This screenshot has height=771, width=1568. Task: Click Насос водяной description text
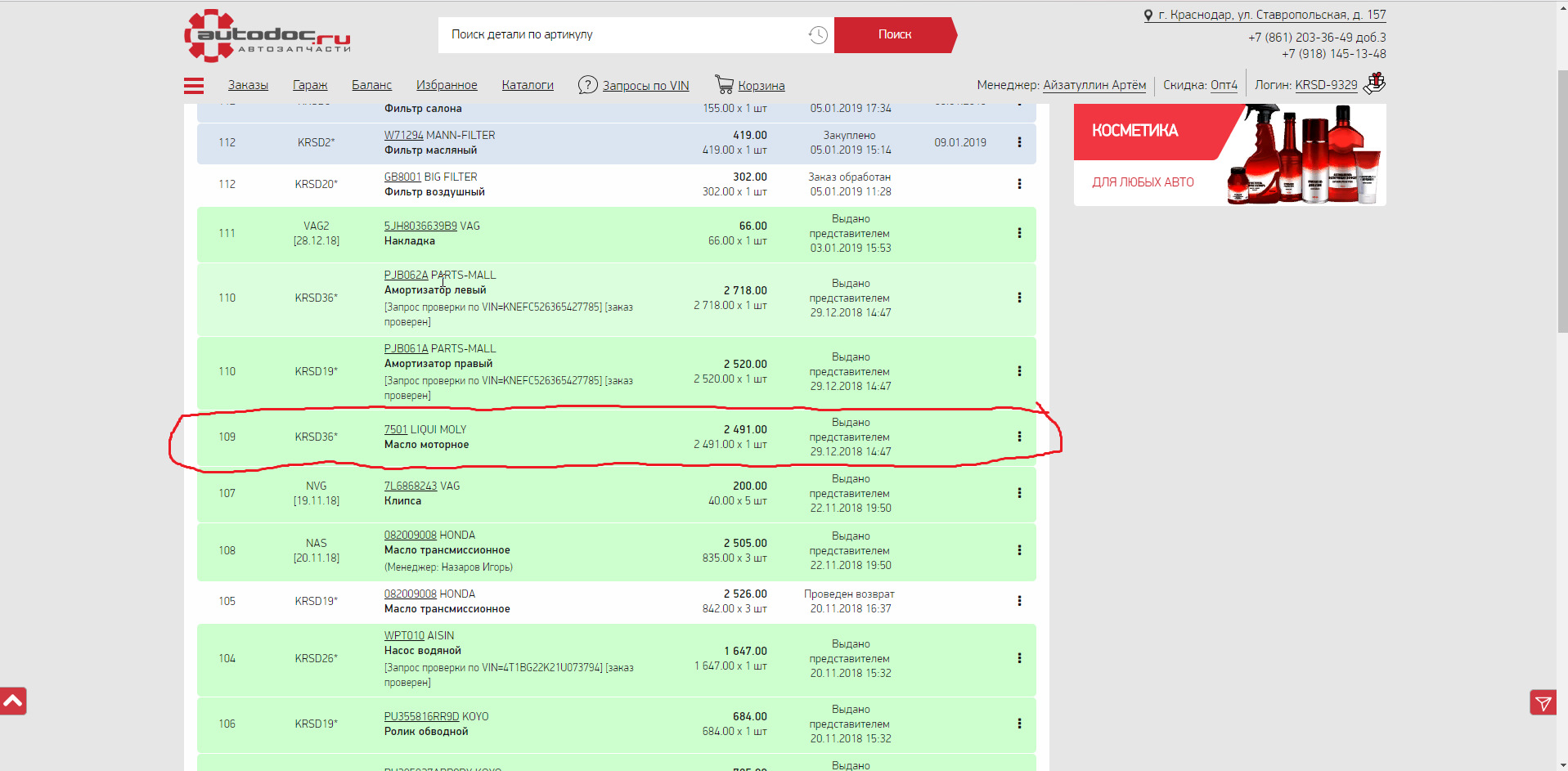coord(423,651)
